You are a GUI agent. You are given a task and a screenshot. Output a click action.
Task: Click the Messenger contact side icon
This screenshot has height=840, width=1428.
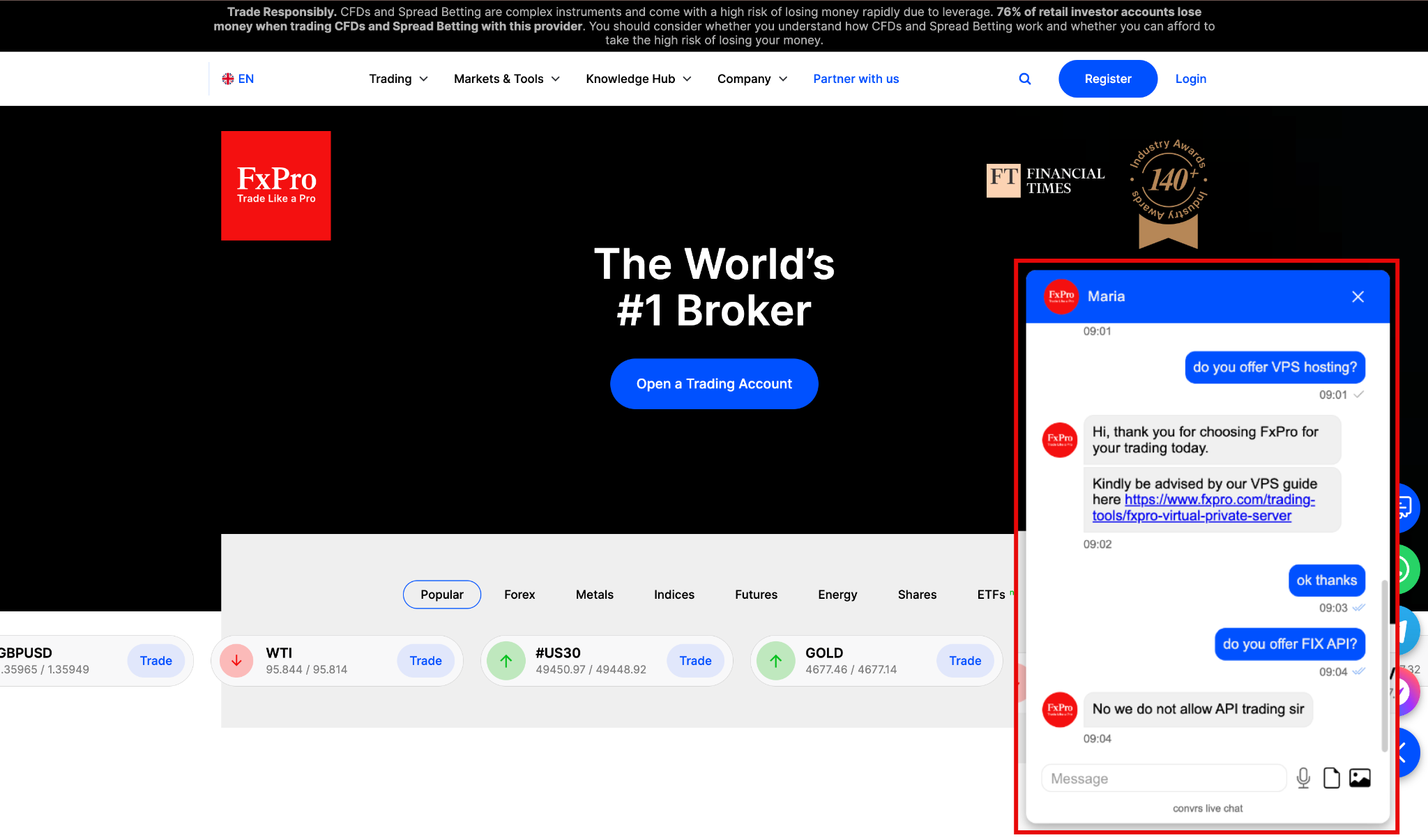pos(1408,693)
